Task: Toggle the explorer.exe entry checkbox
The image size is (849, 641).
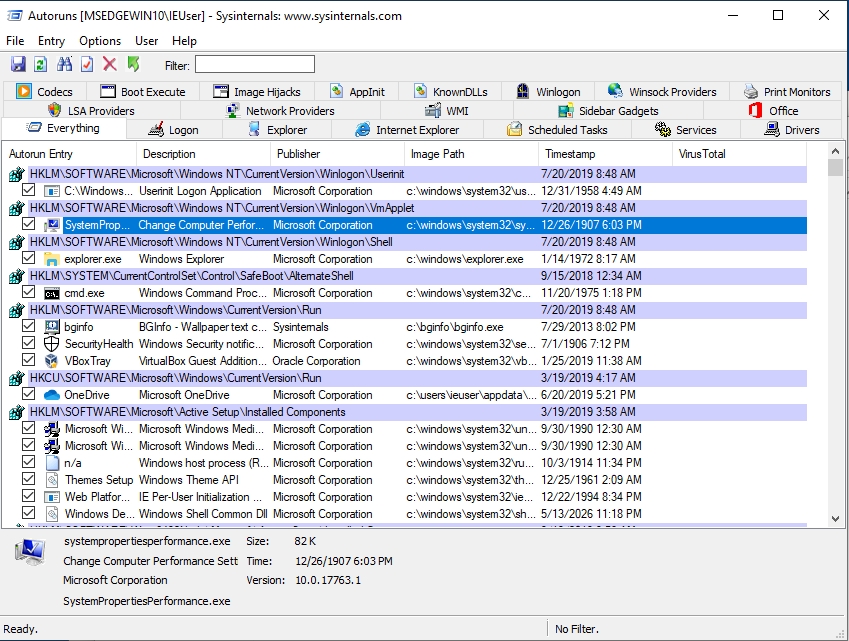Action: pyautogui.click(x=29, y=259)
